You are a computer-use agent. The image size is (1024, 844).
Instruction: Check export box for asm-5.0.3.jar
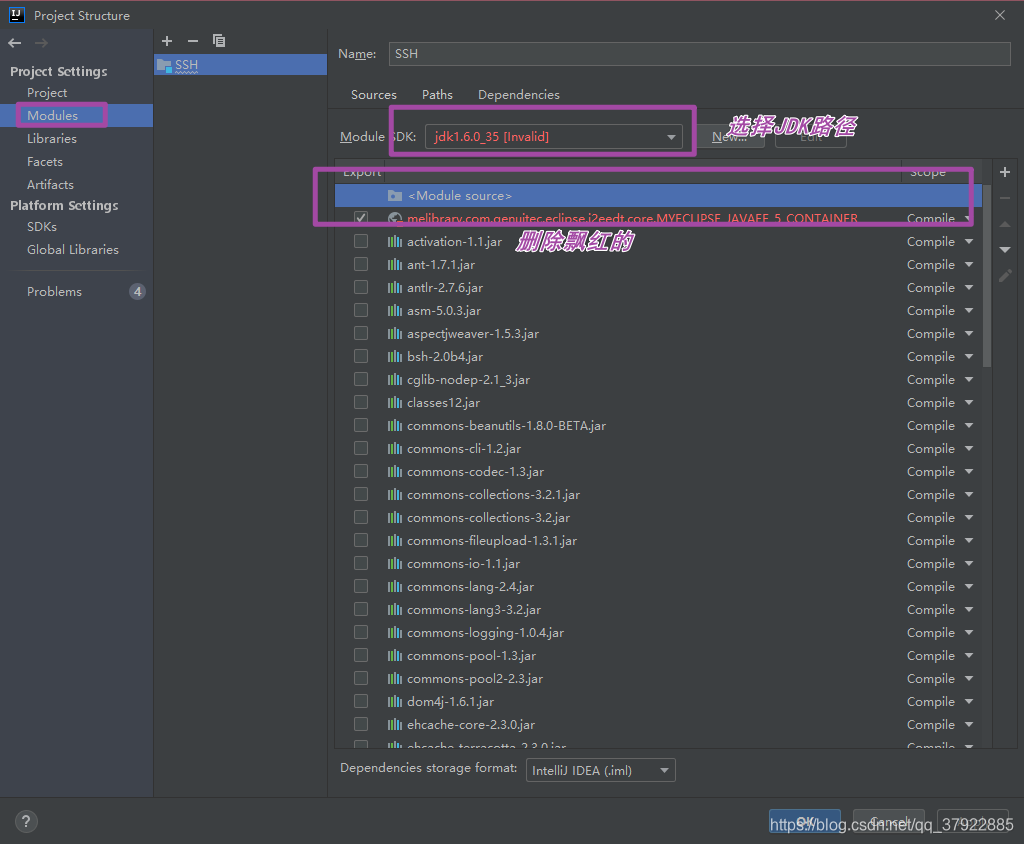[x=360, y=310]
